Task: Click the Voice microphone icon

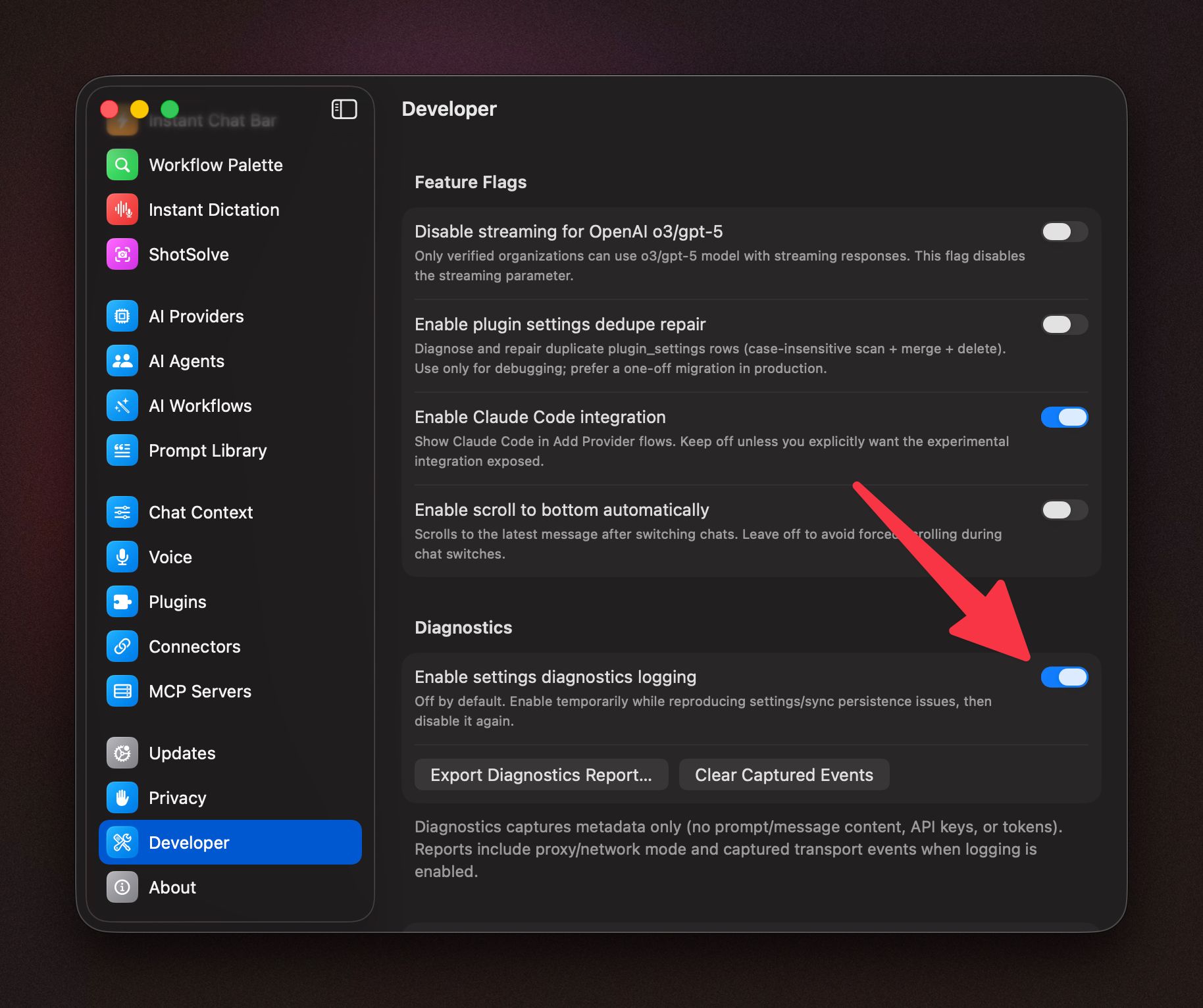Action: click(x=122, y=557)
